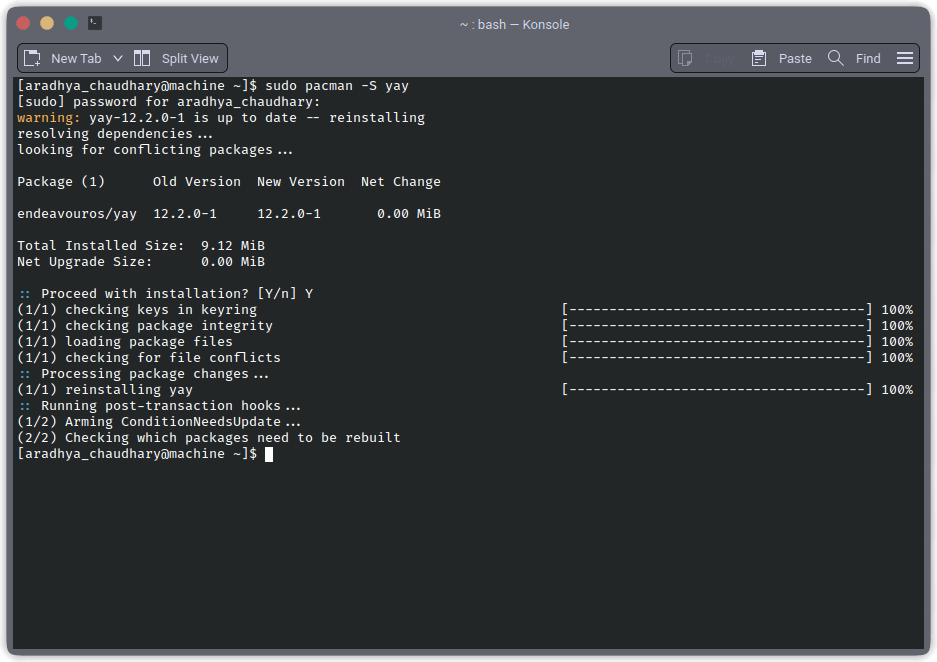
Task: Click the Split View icon
Action: tap(142, 58)
